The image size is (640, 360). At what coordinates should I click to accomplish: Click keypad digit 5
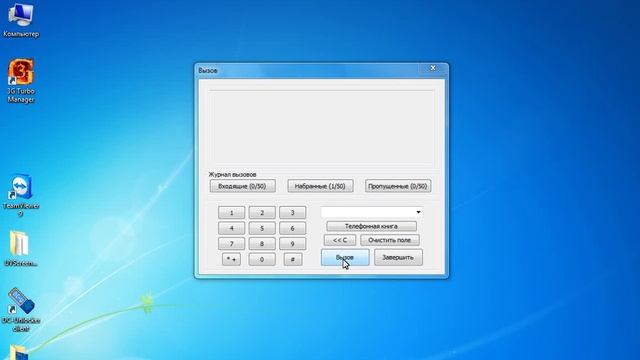tap(262, 228)
